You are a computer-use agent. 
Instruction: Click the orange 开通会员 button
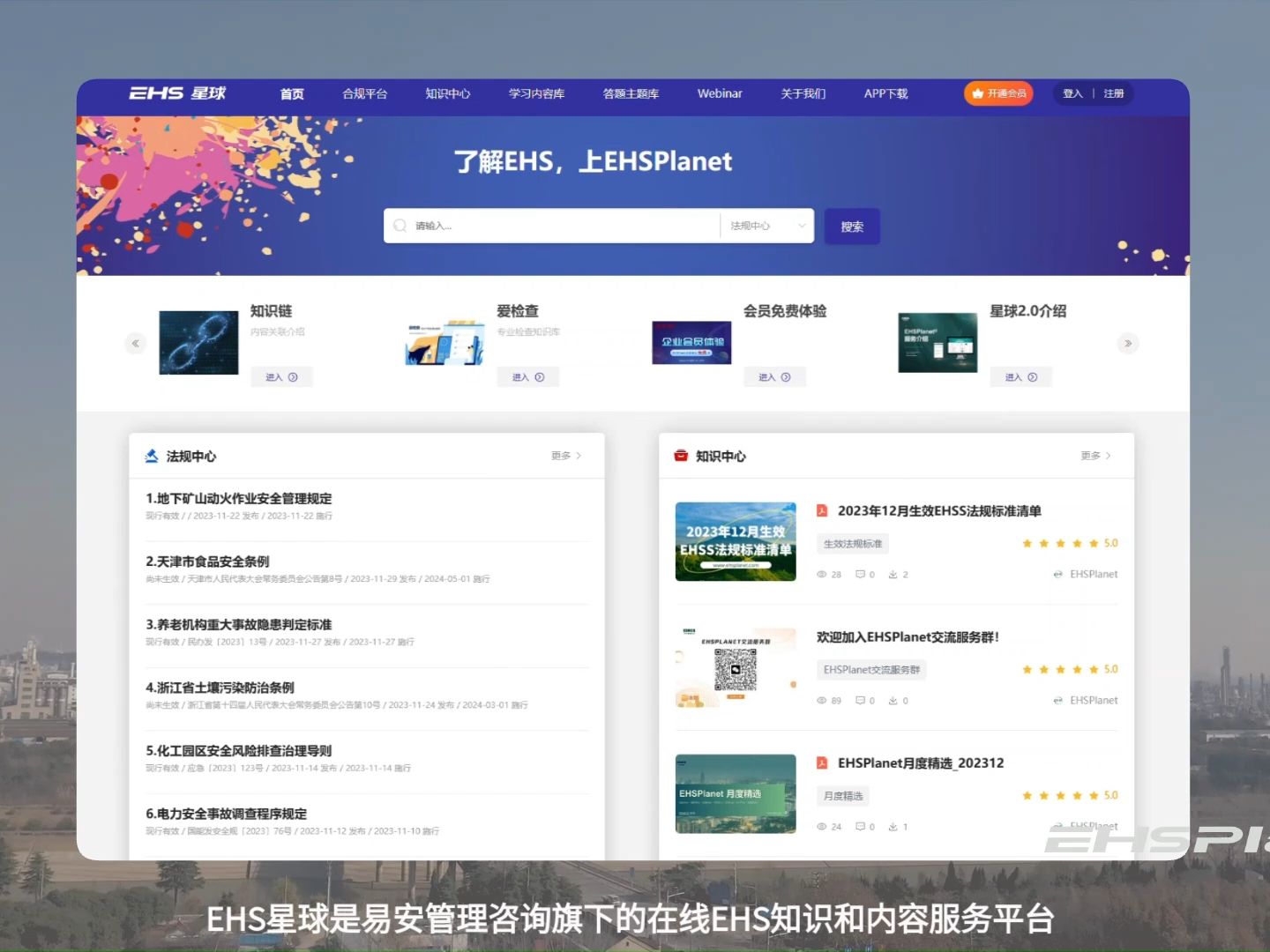coord(998,93)
